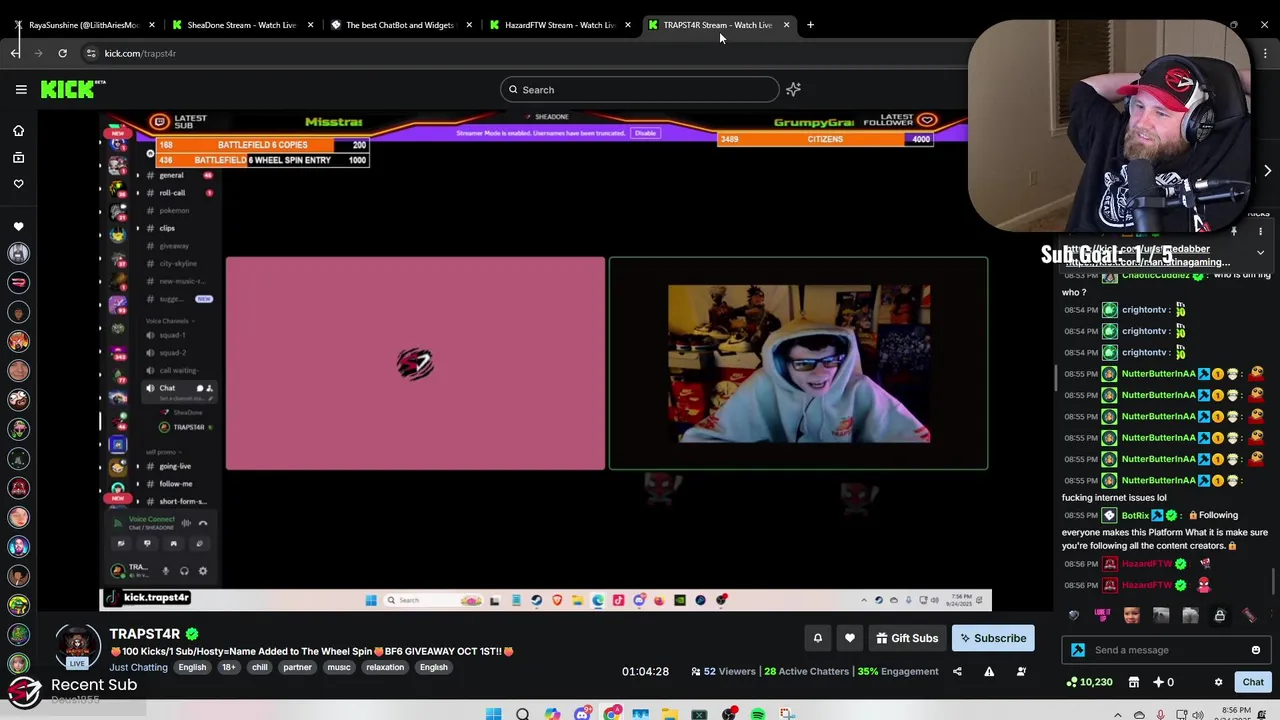
Task: Report the stream warning icon
Action: click(x=989, y=672)
